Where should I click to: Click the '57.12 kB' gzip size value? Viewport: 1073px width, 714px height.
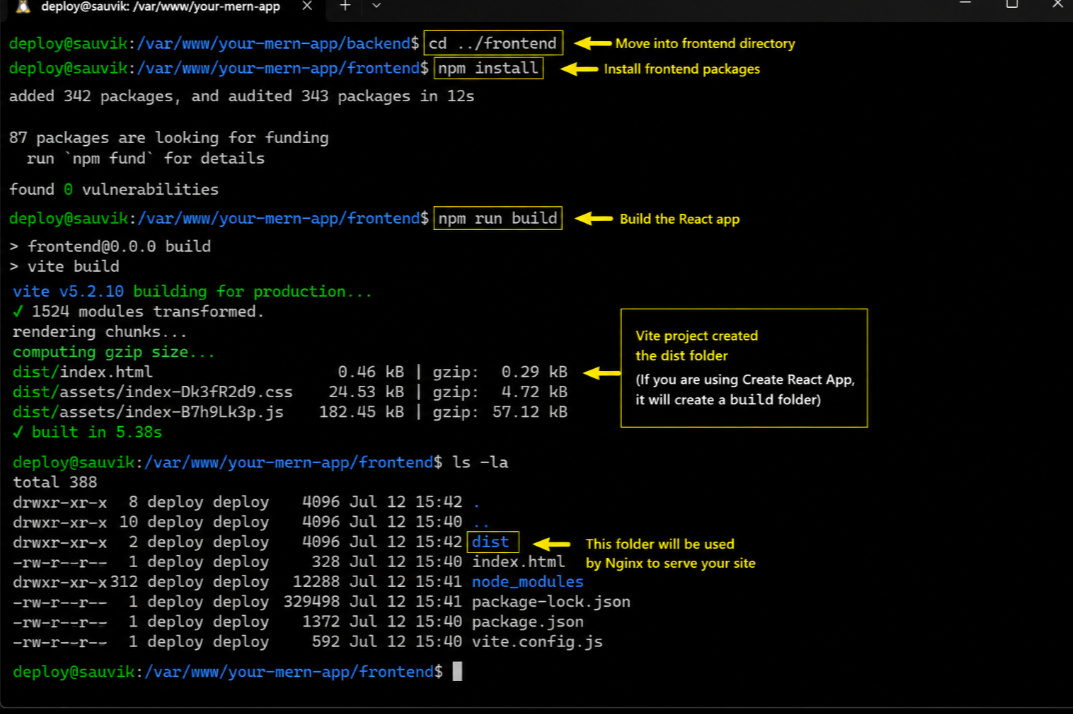point(530,412)
